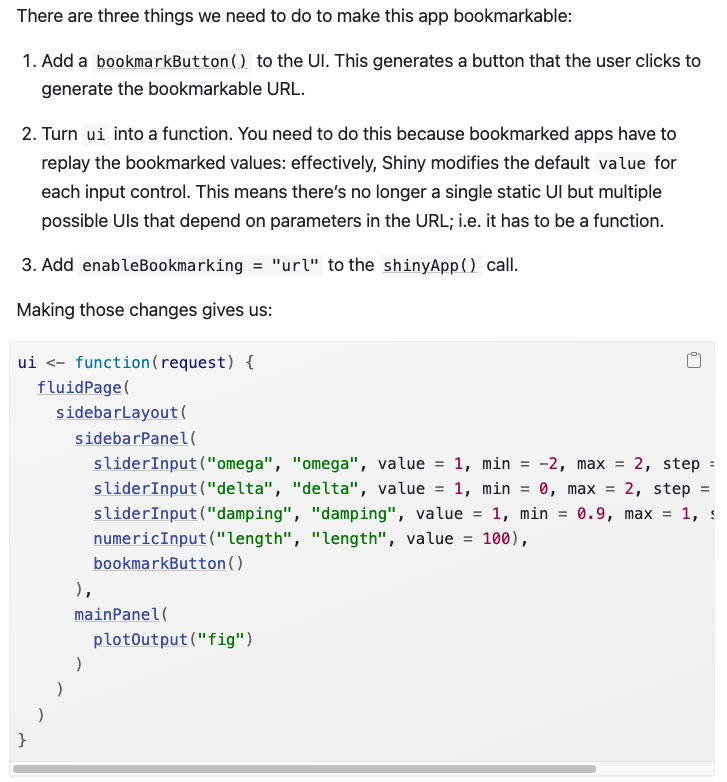Viewport: 727px width, 782px height.
Task: Click the inline ui code in step two
Action: tap(96, 134)
